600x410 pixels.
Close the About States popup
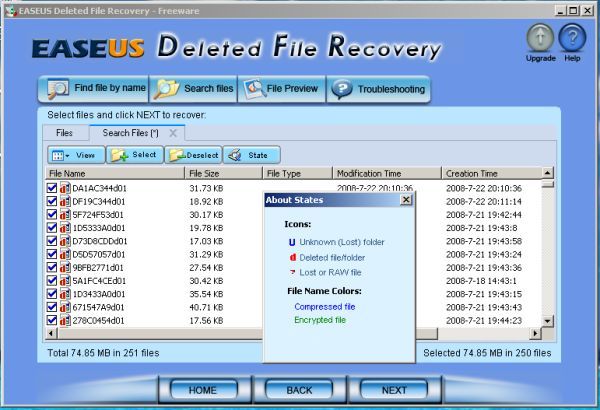click(406, 199)
